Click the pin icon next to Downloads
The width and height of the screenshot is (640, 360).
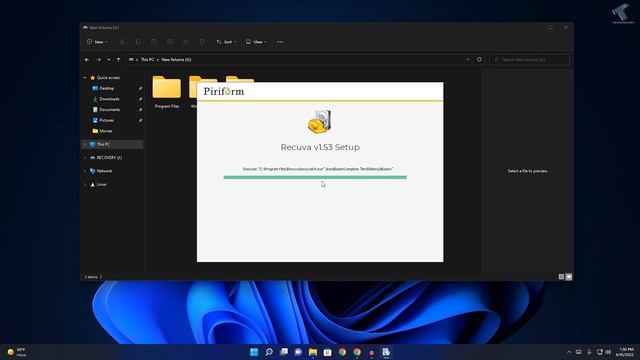point(140,99)
